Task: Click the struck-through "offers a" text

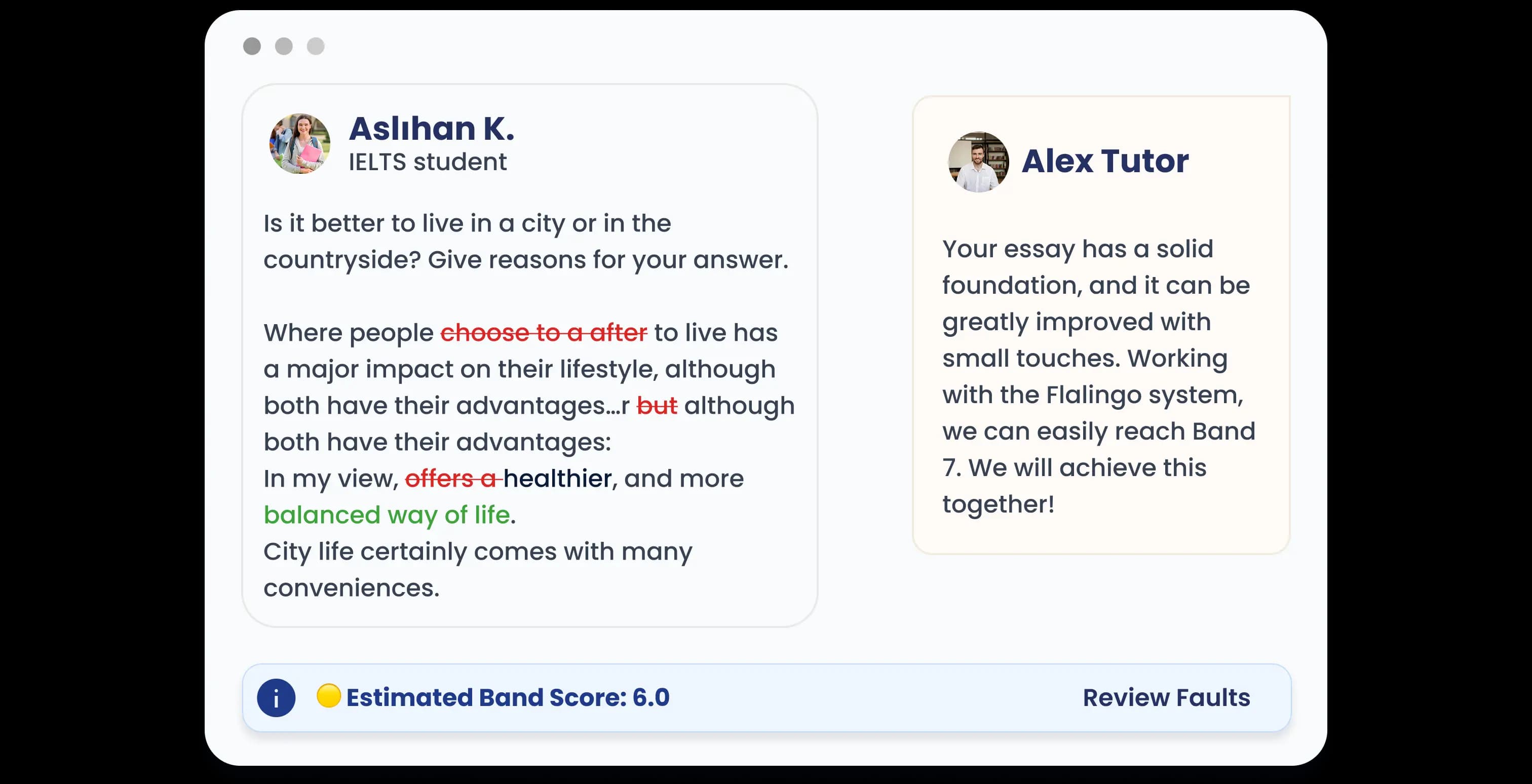Action: coord(451,479)
